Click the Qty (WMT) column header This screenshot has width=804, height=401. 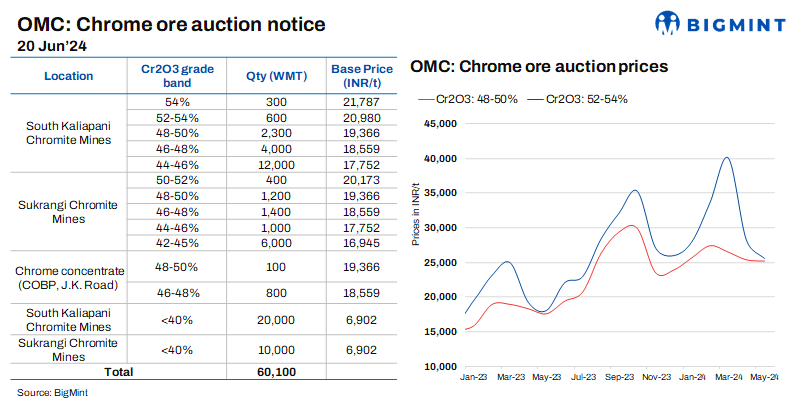point(269,76)
